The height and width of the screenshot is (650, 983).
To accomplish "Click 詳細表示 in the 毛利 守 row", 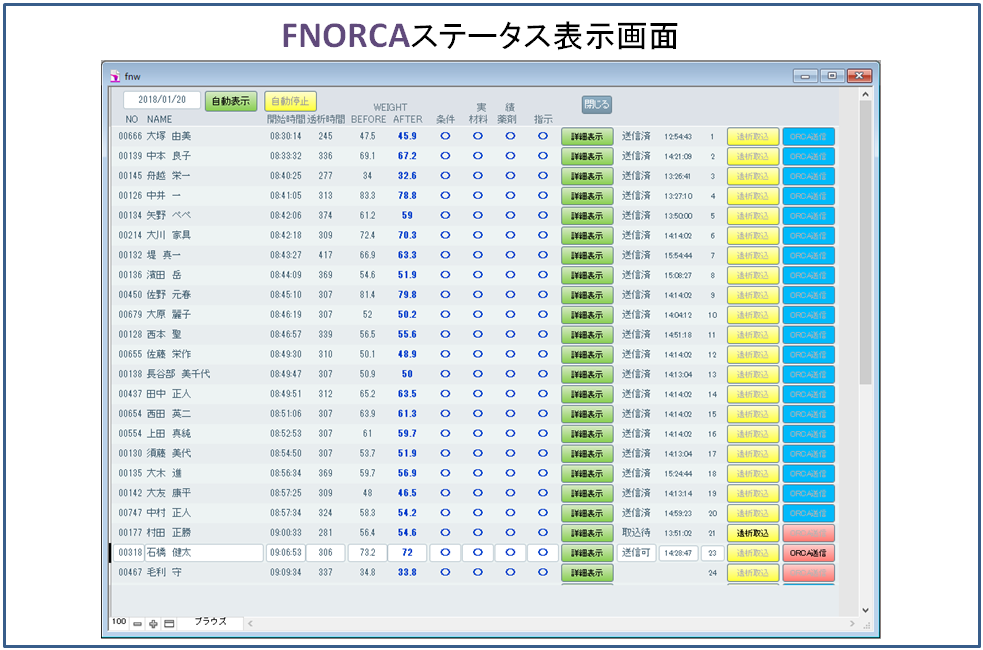I will pos(587,573).
